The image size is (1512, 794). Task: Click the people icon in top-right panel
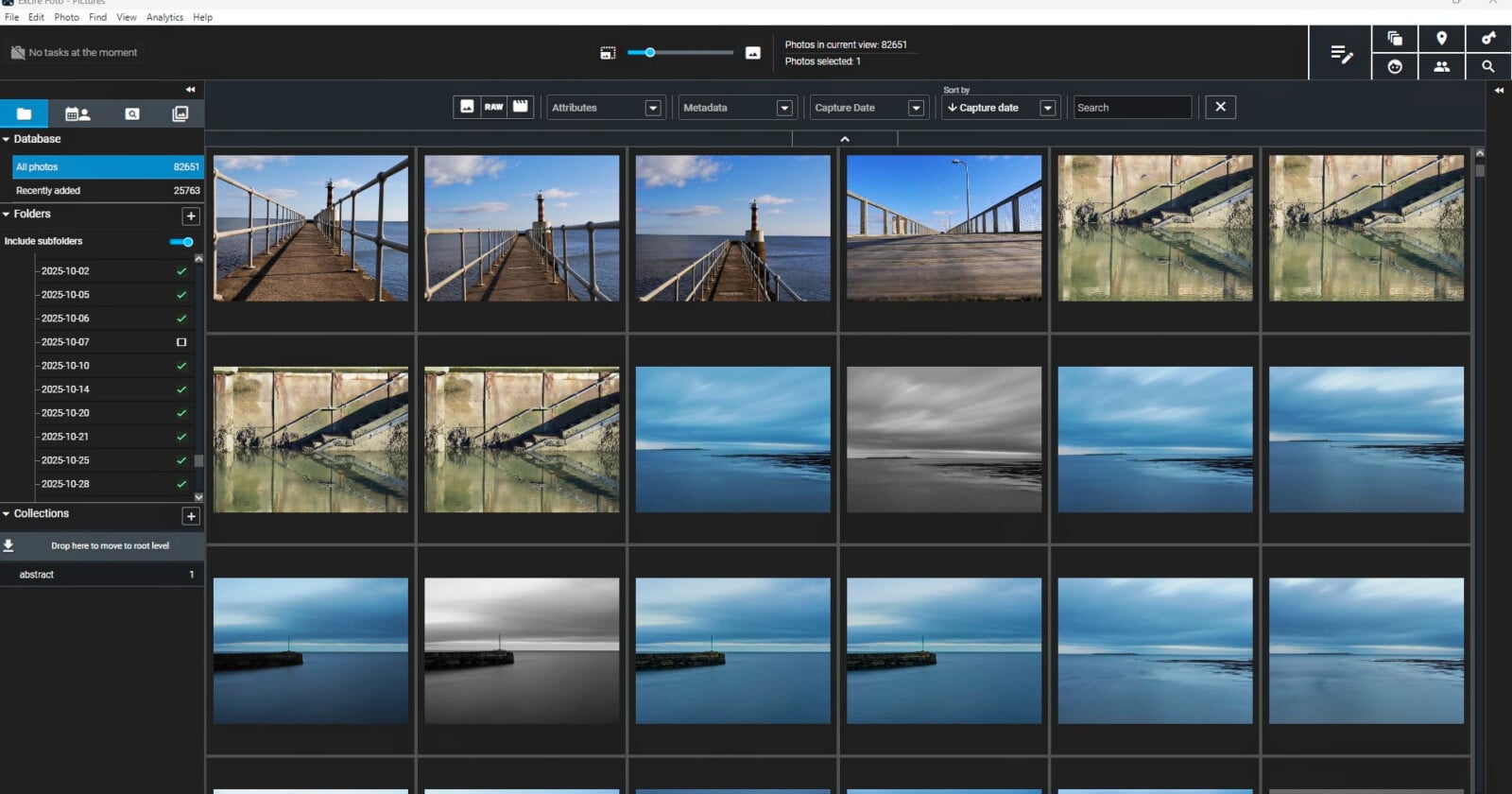tap(1441, 67)
